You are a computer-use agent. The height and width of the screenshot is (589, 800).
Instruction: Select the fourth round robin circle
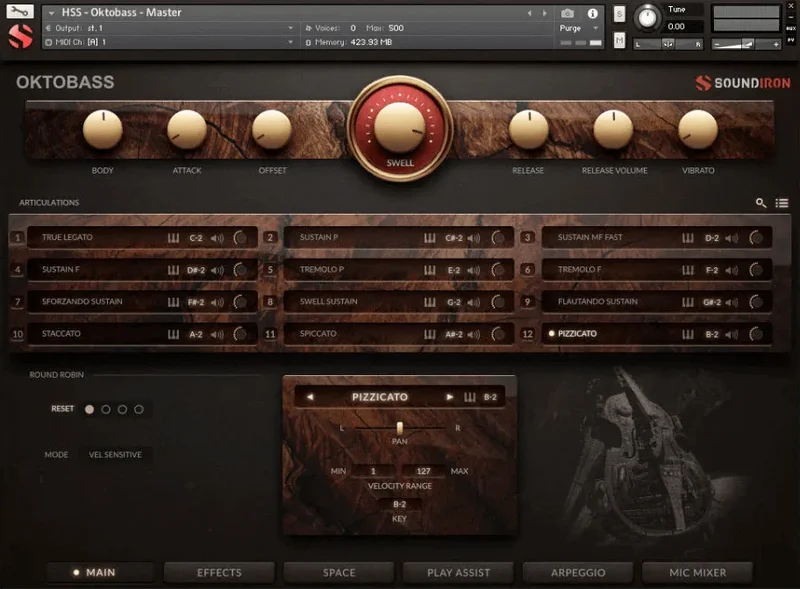coord(138,409)
